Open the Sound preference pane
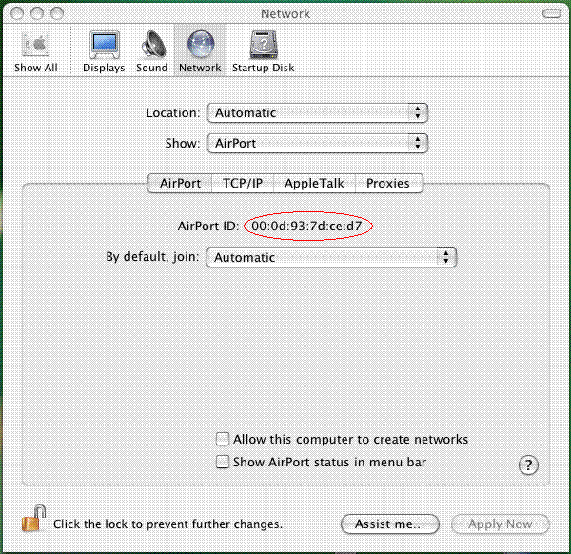Viewport: 571px width, 554px height. pos(152,52)
